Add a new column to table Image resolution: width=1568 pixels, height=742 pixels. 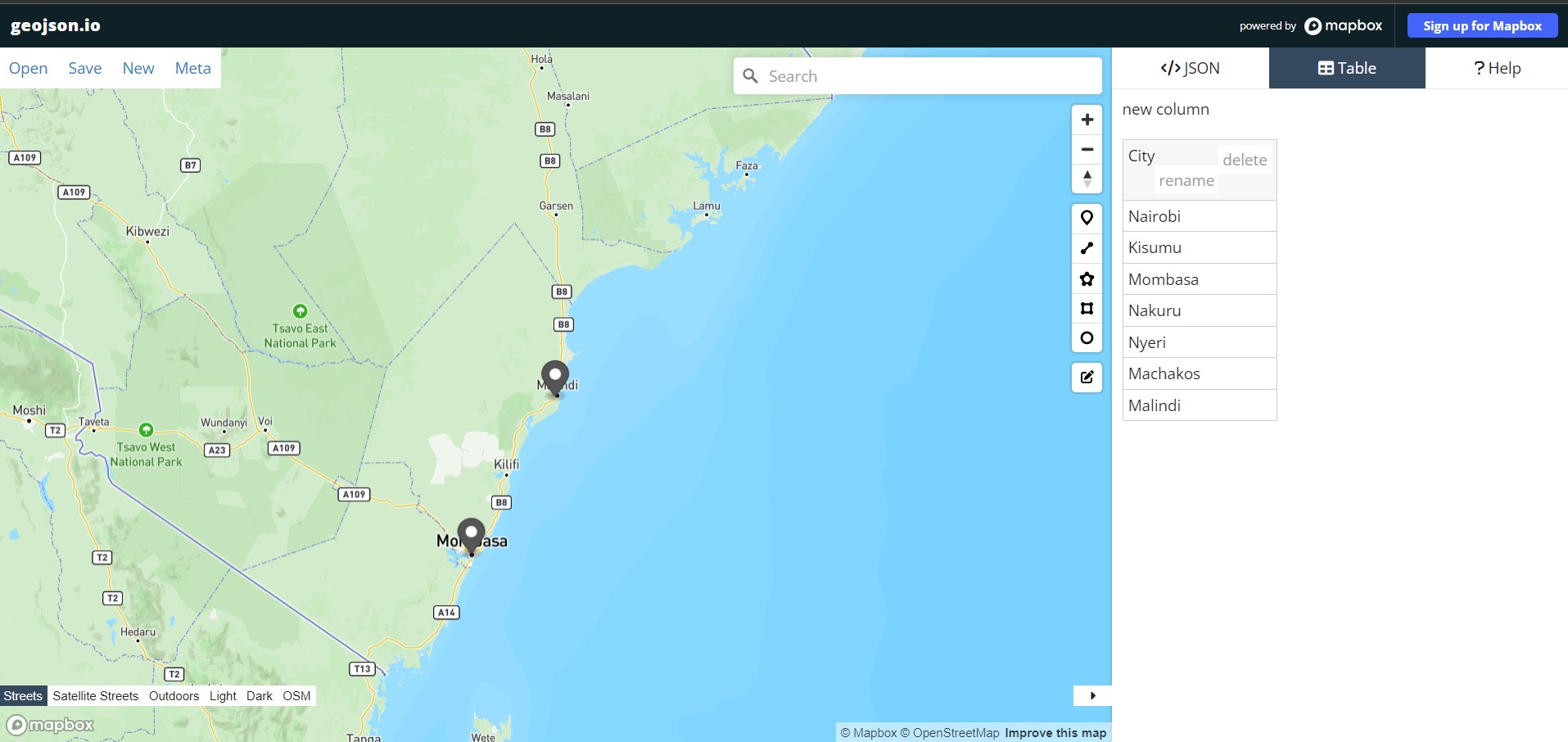coord(1165,109)
